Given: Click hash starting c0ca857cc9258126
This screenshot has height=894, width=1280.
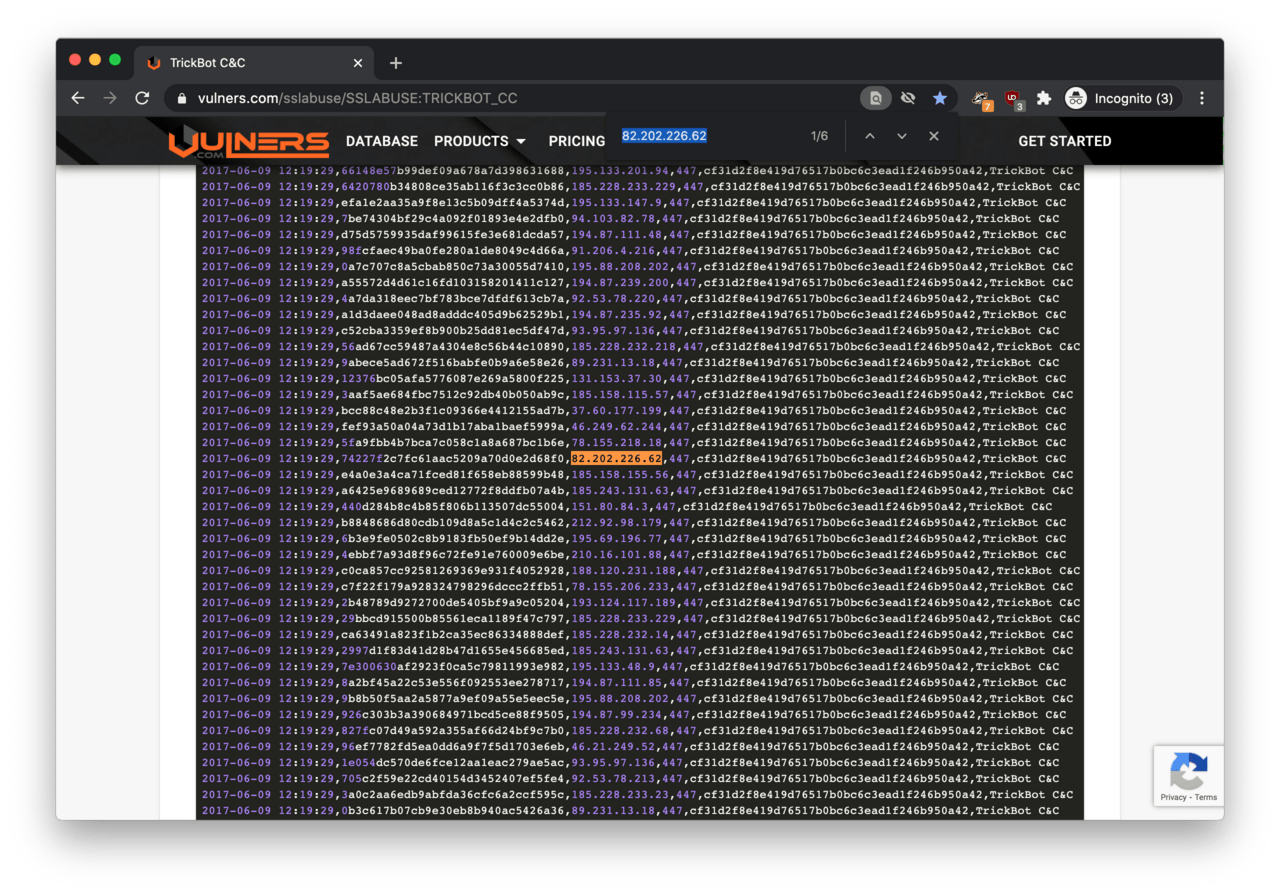Looking at the screenshot, I should [454, 571].
